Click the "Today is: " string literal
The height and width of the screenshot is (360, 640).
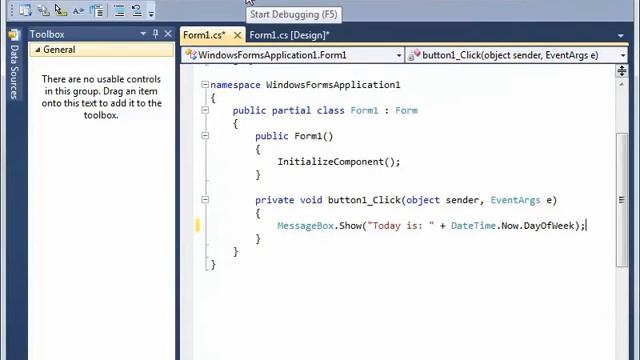(400, 226)
